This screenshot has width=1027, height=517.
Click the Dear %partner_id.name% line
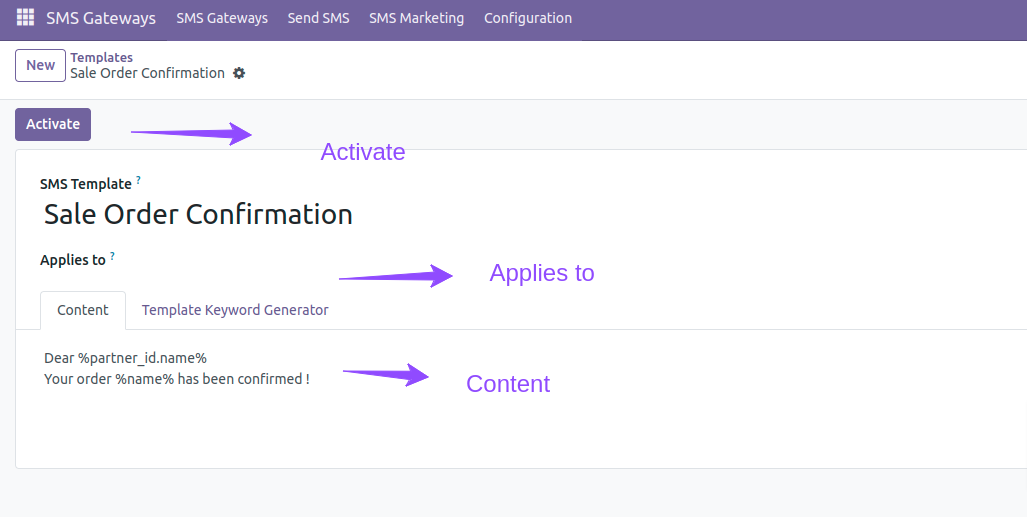[x=125, y=358]
